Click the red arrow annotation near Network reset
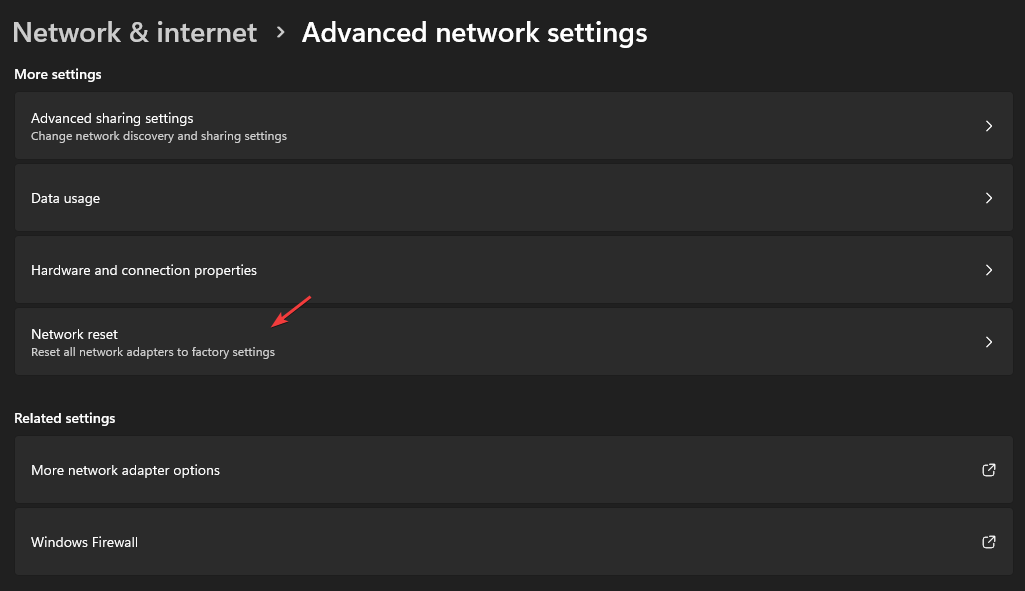This screenshot has height=591, width=1025. (x=291, y=311)
